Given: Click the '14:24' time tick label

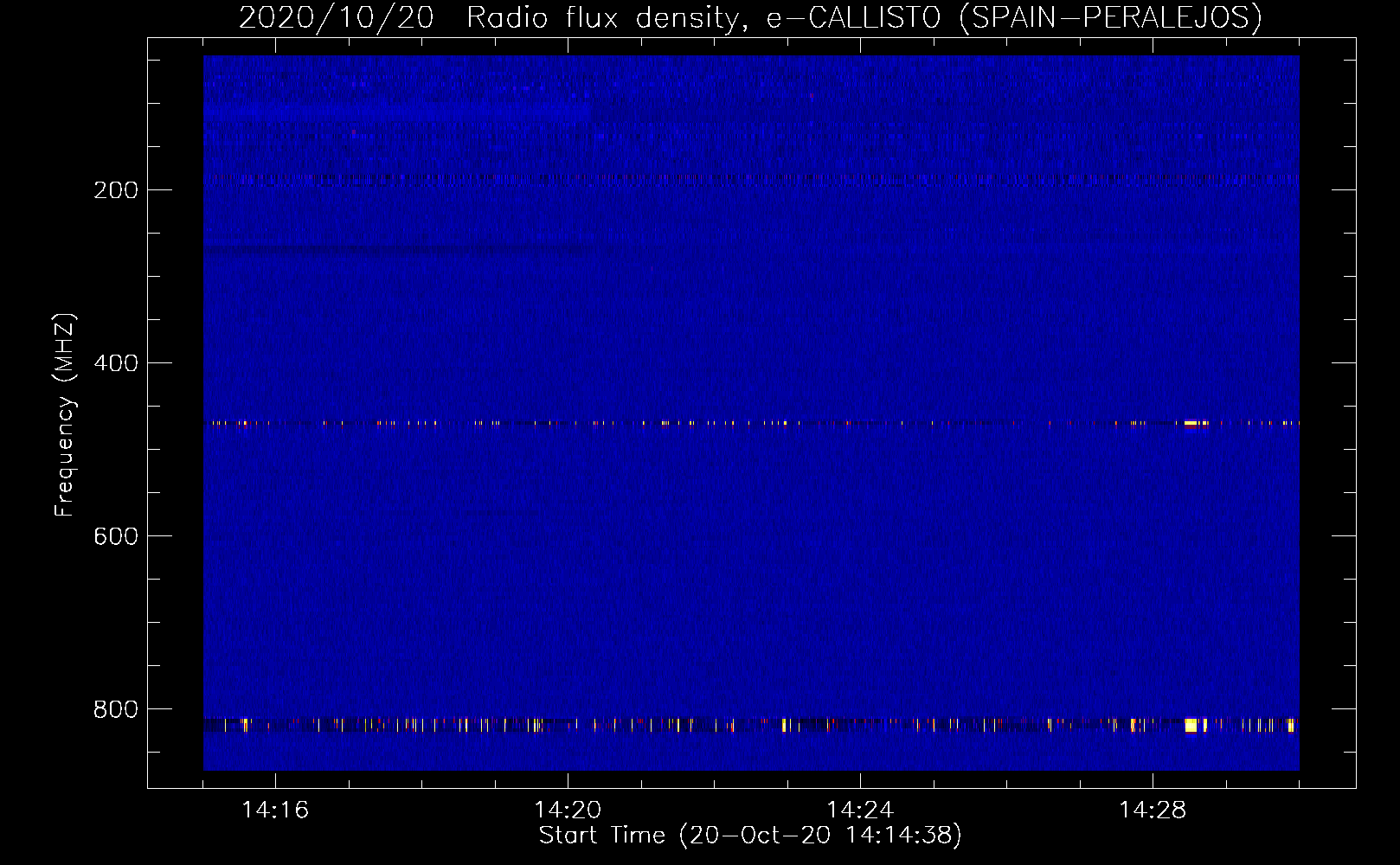Looking at the screenshot, I should click(x=860, y=811).
